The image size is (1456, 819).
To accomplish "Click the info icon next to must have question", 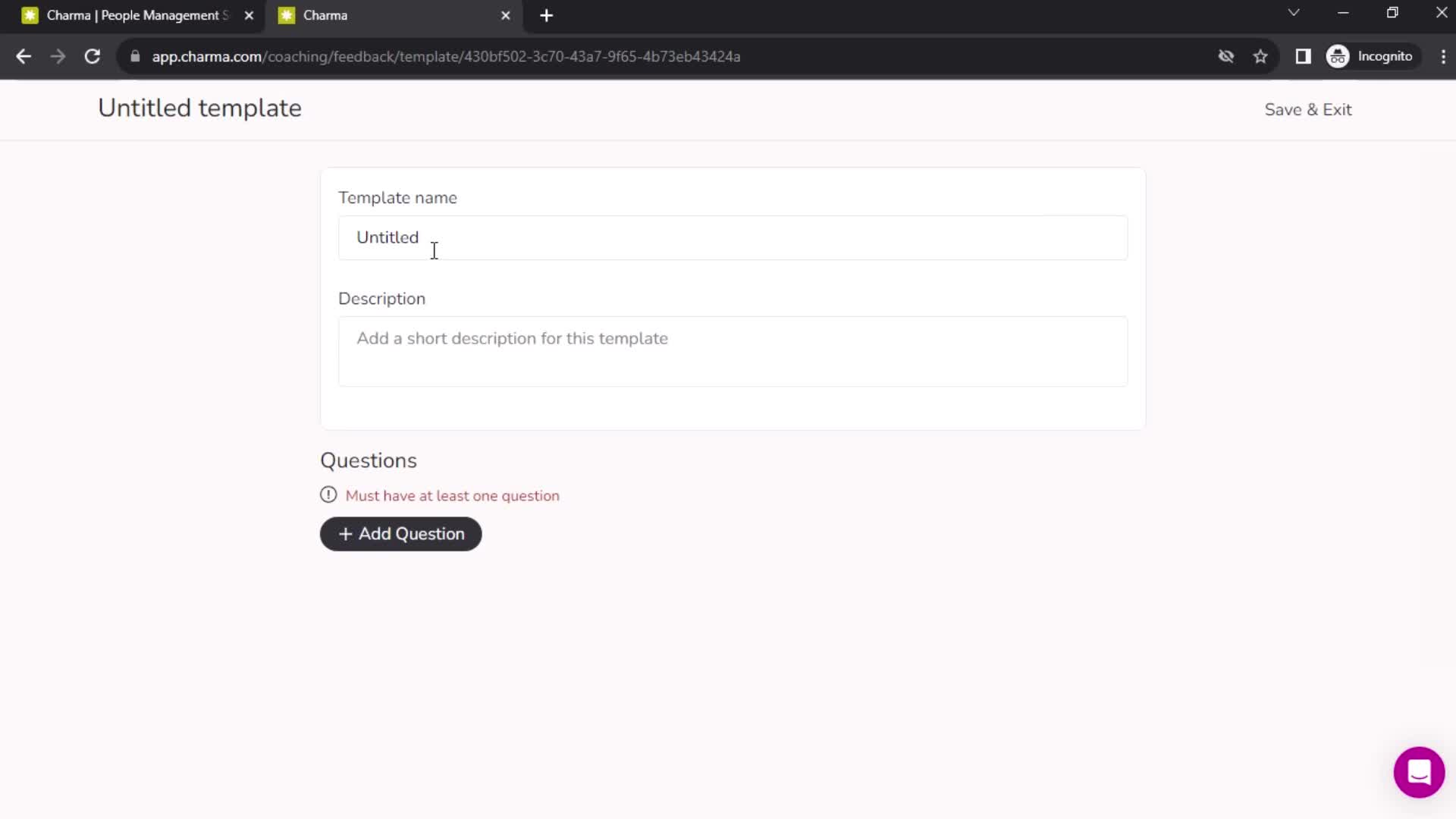I will [x=328, y=495].
